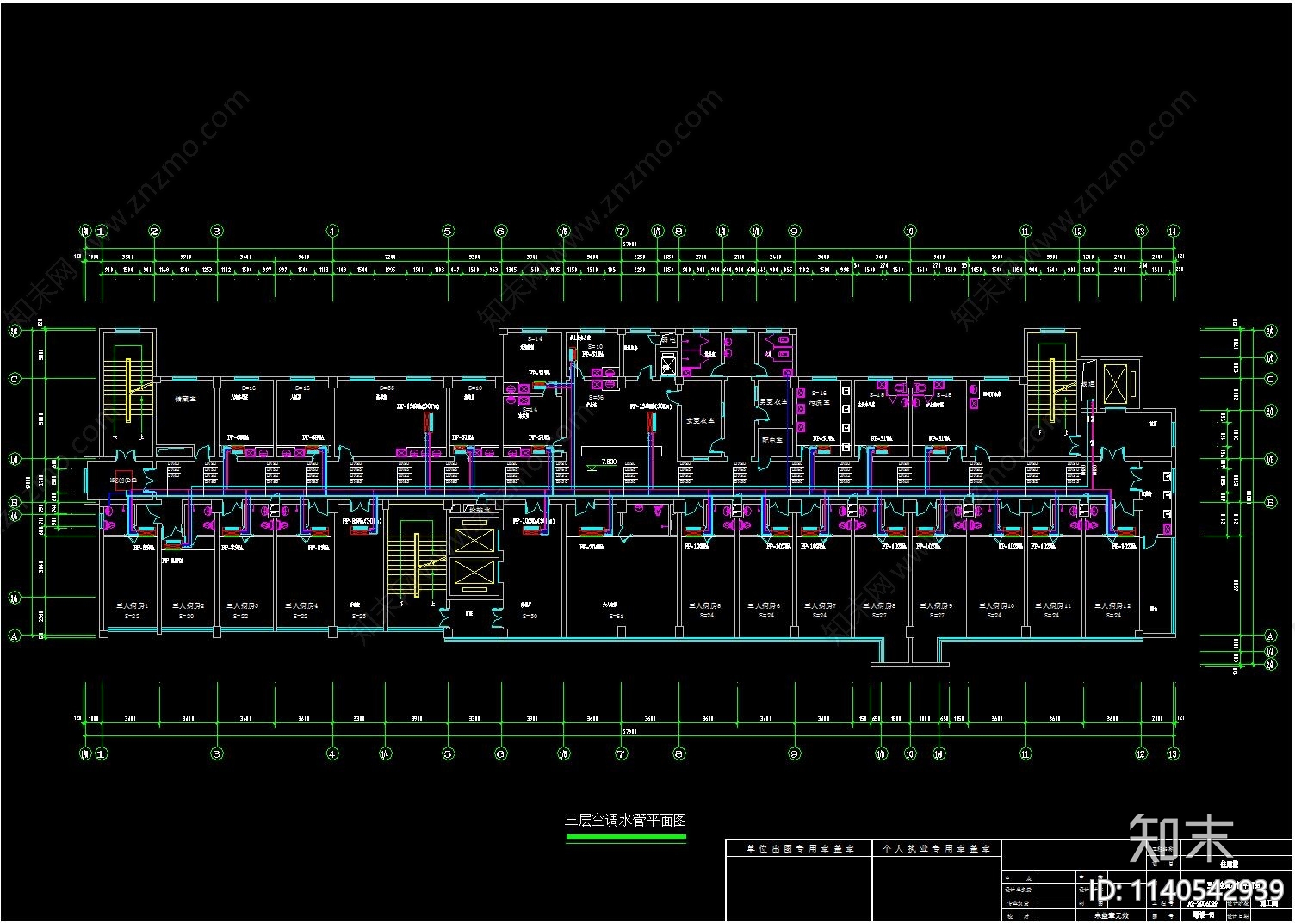Pick the 三人病房9 room label

pyautogui.click(x=936, y=606)
